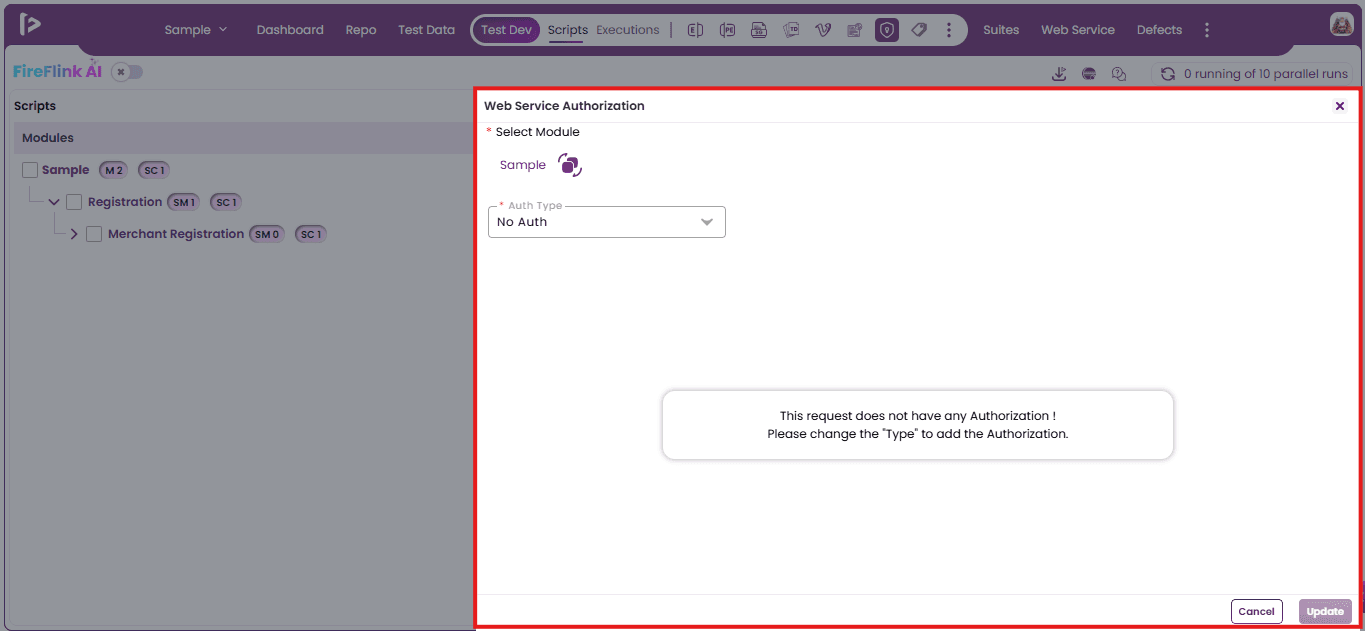Click the select module icon next to Sample

point(569,165)
